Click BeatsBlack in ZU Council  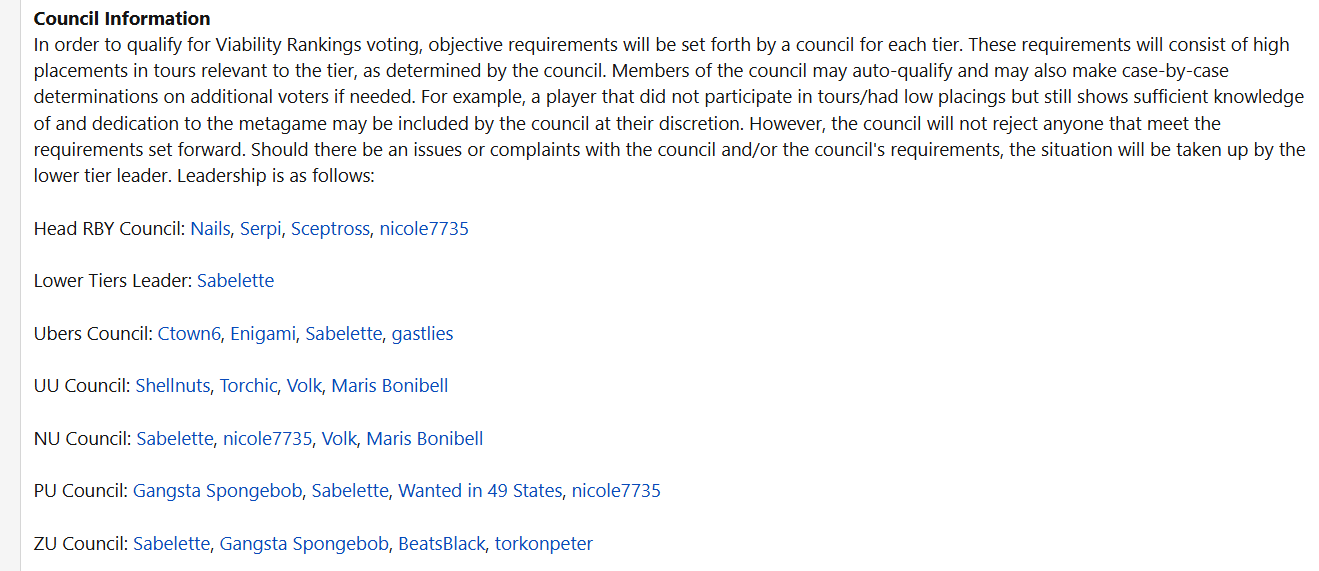point(441,543)
